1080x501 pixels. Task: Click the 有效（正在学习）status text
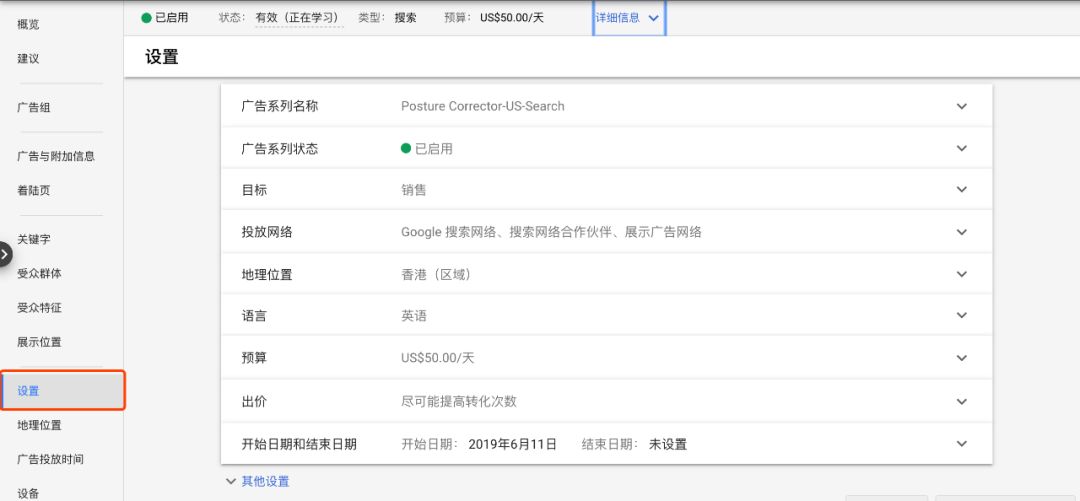(299, 18)
